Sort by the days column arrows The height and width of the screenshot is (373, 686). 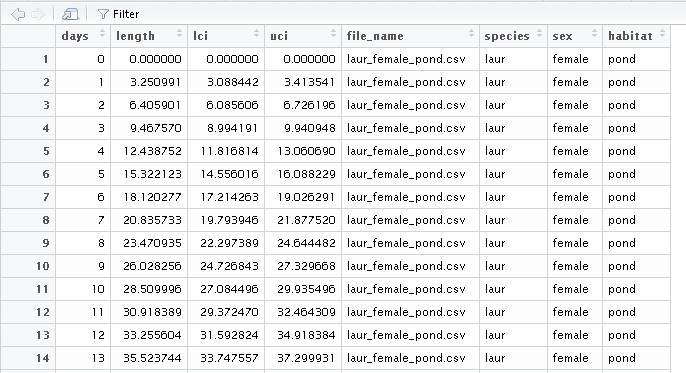pyautogui.click(x=102, y=33)
